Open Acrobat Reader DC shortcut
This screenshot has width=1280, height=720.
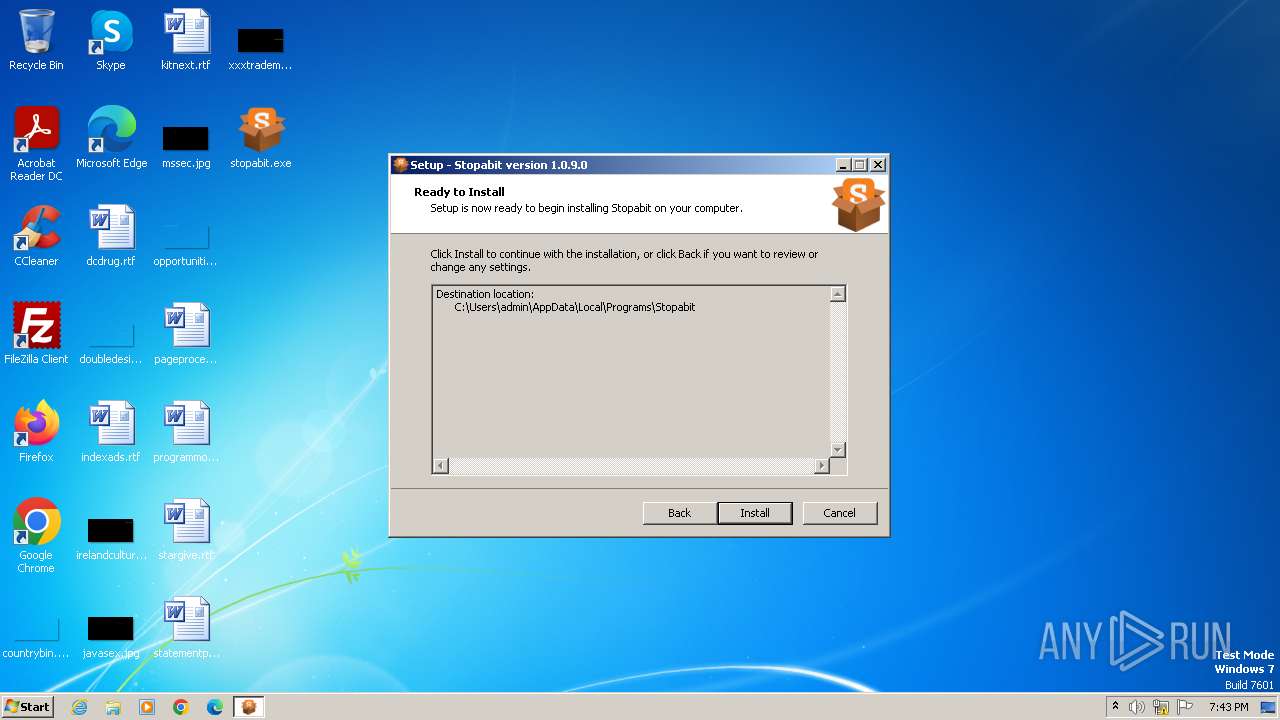(x=36, y=144)
